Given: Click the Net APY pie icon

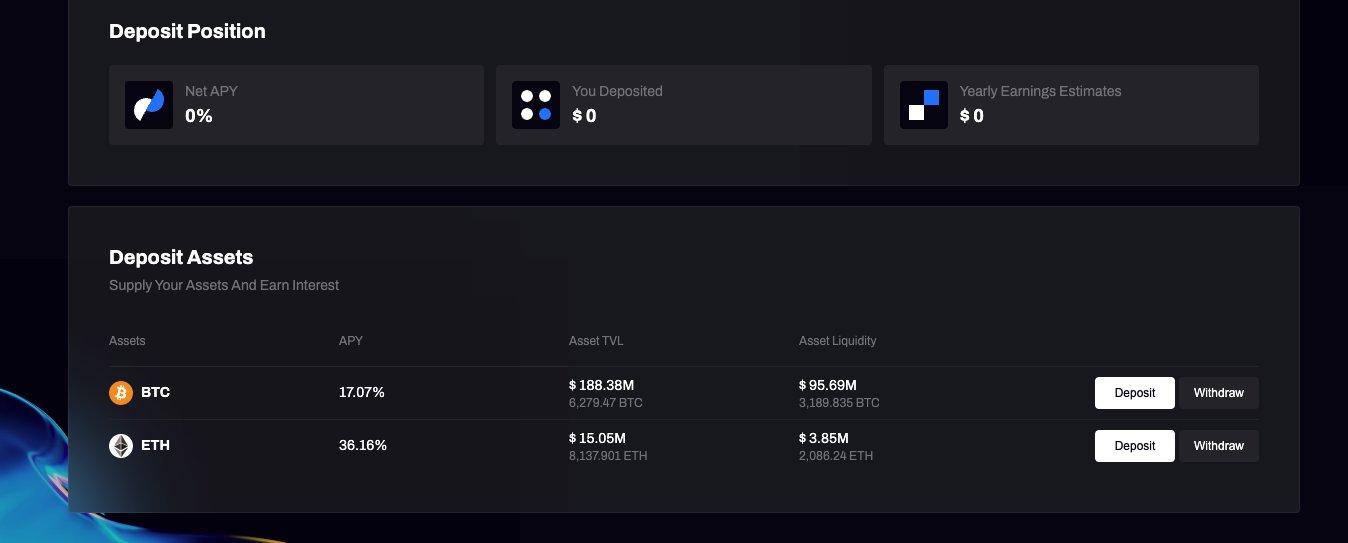Looking at the screenshot, I should click(149, 105).
